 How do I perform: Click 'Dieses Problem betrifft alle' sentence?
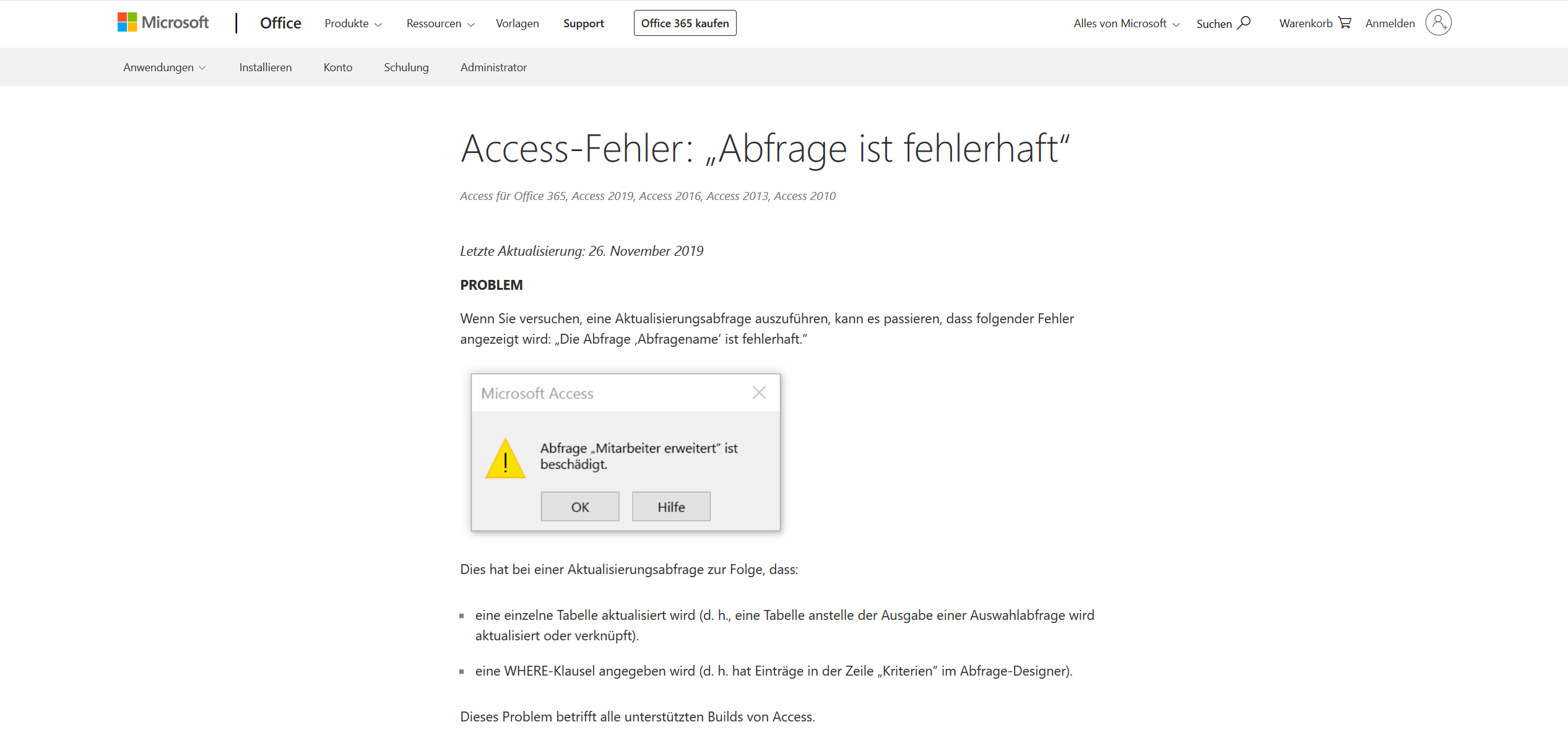[638, 716]
